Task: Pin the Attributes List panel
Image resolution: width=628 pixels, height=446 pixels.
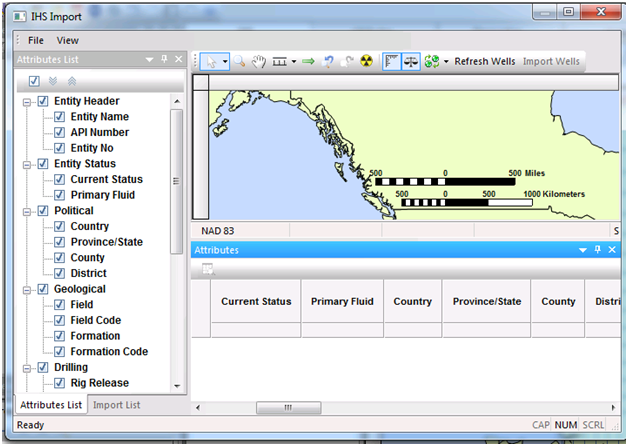Action: [x=164, y=60]
